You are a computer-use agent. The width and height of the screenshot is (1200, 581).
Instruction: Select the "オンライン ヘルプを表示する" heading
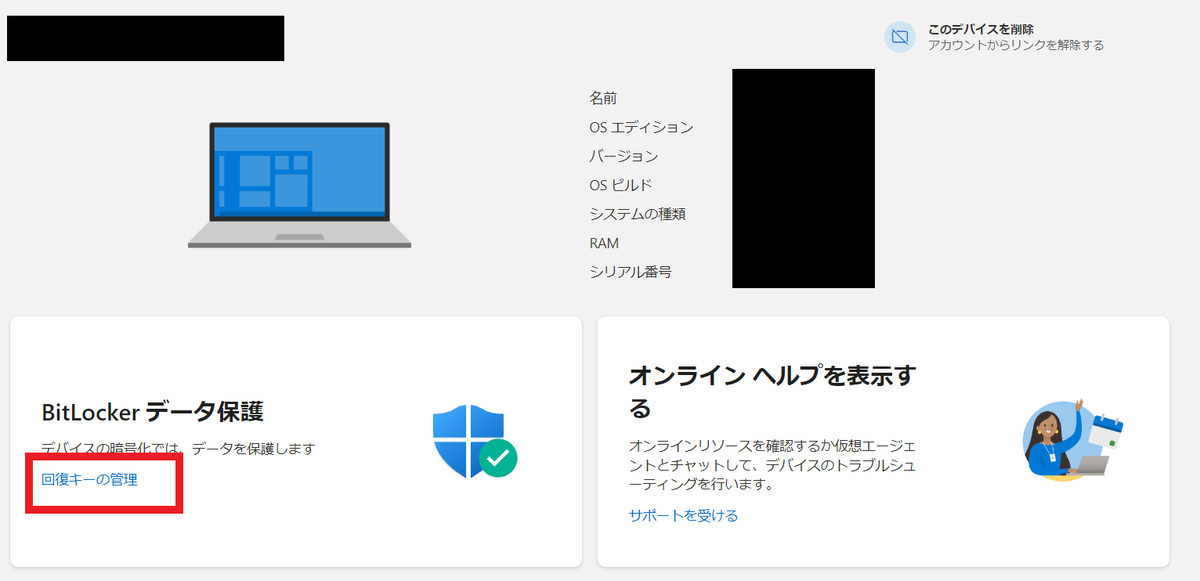(772, 391)
